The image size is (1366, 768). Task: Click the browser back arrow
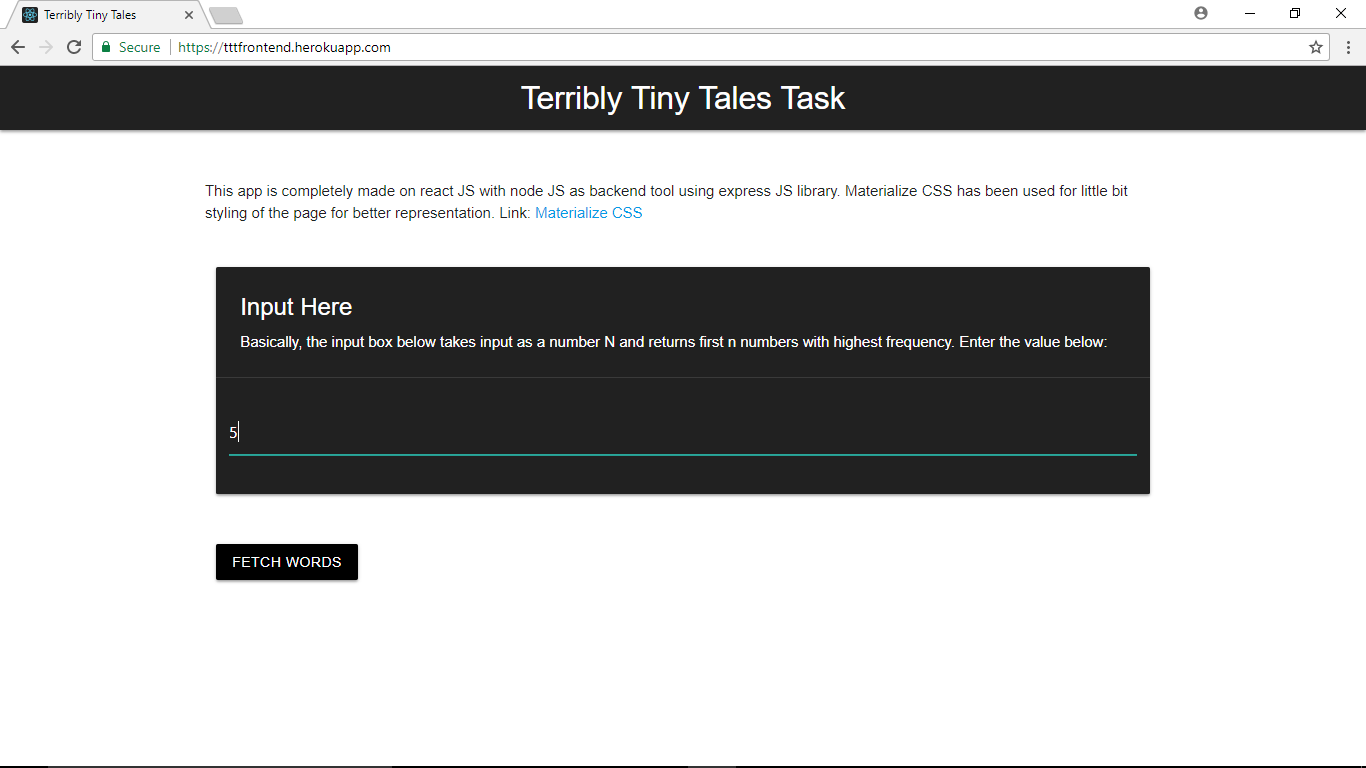tap(18, 47)
